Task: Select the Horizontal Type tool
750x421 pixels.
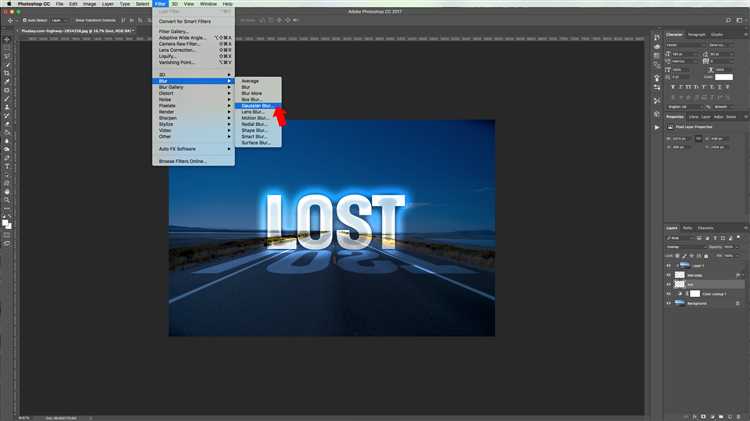Action: tap(7, 166)
